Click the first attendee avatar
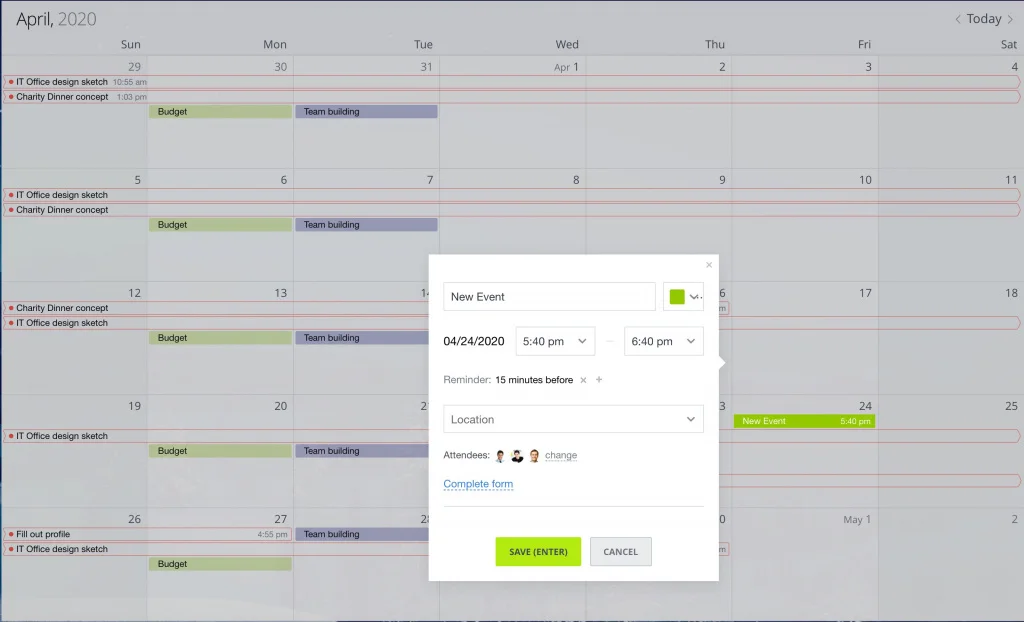The width and height of the screenshot is (1024, 622). (x=500, y=455)
